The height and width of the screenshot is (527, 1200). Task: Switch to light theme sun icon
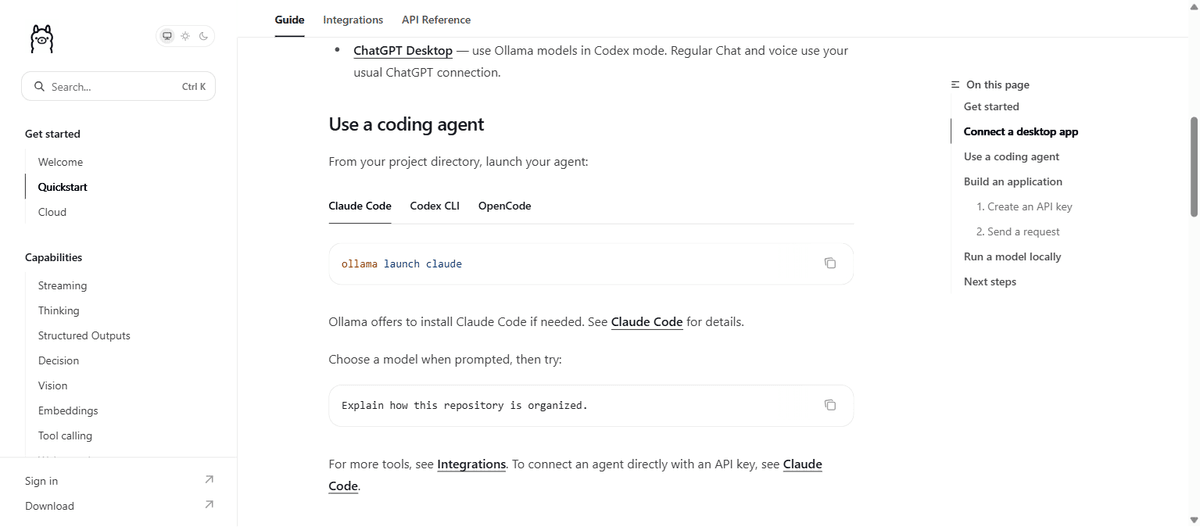(x=185, y=36)
